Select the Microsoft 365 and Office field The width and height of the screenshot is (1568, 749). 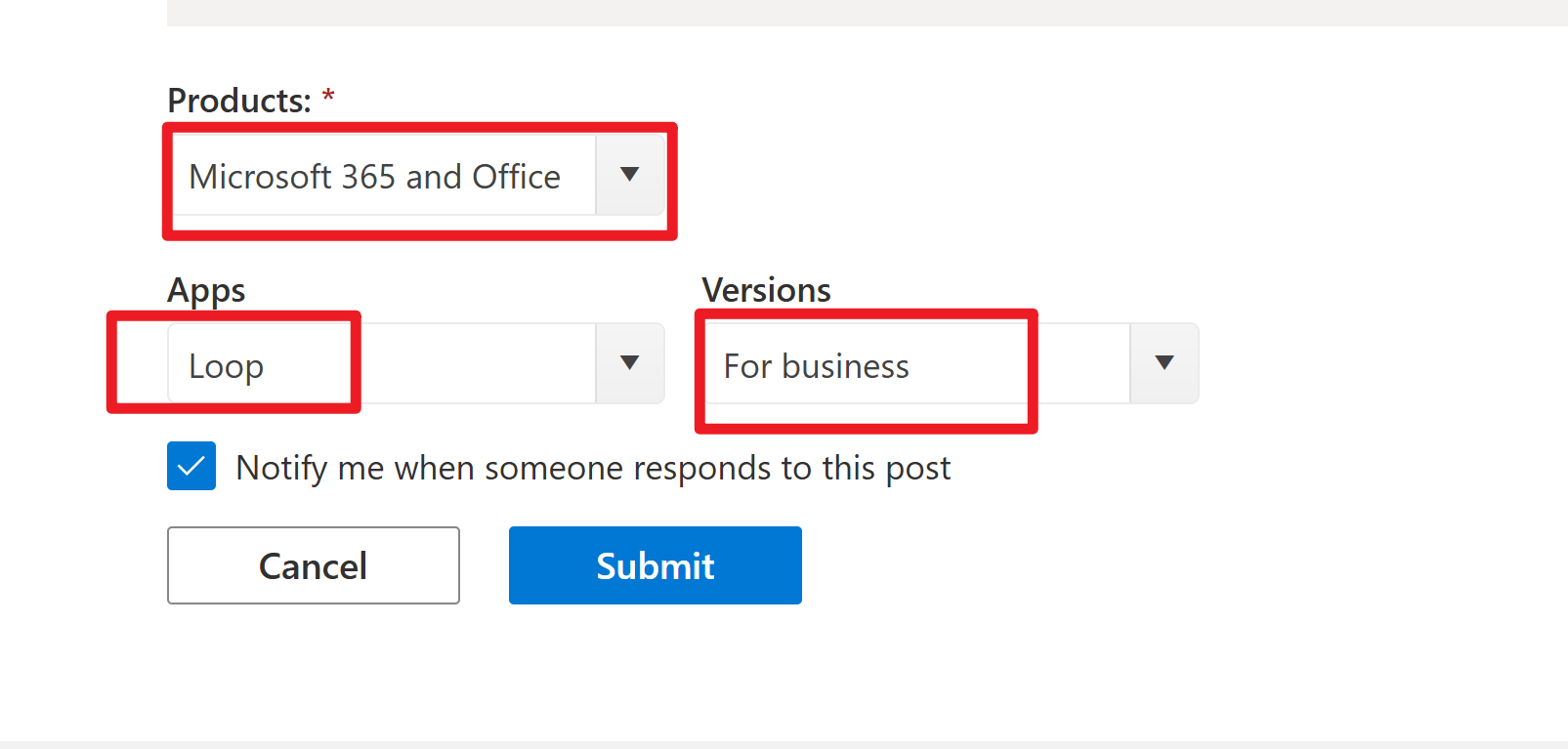coord(381,176)
